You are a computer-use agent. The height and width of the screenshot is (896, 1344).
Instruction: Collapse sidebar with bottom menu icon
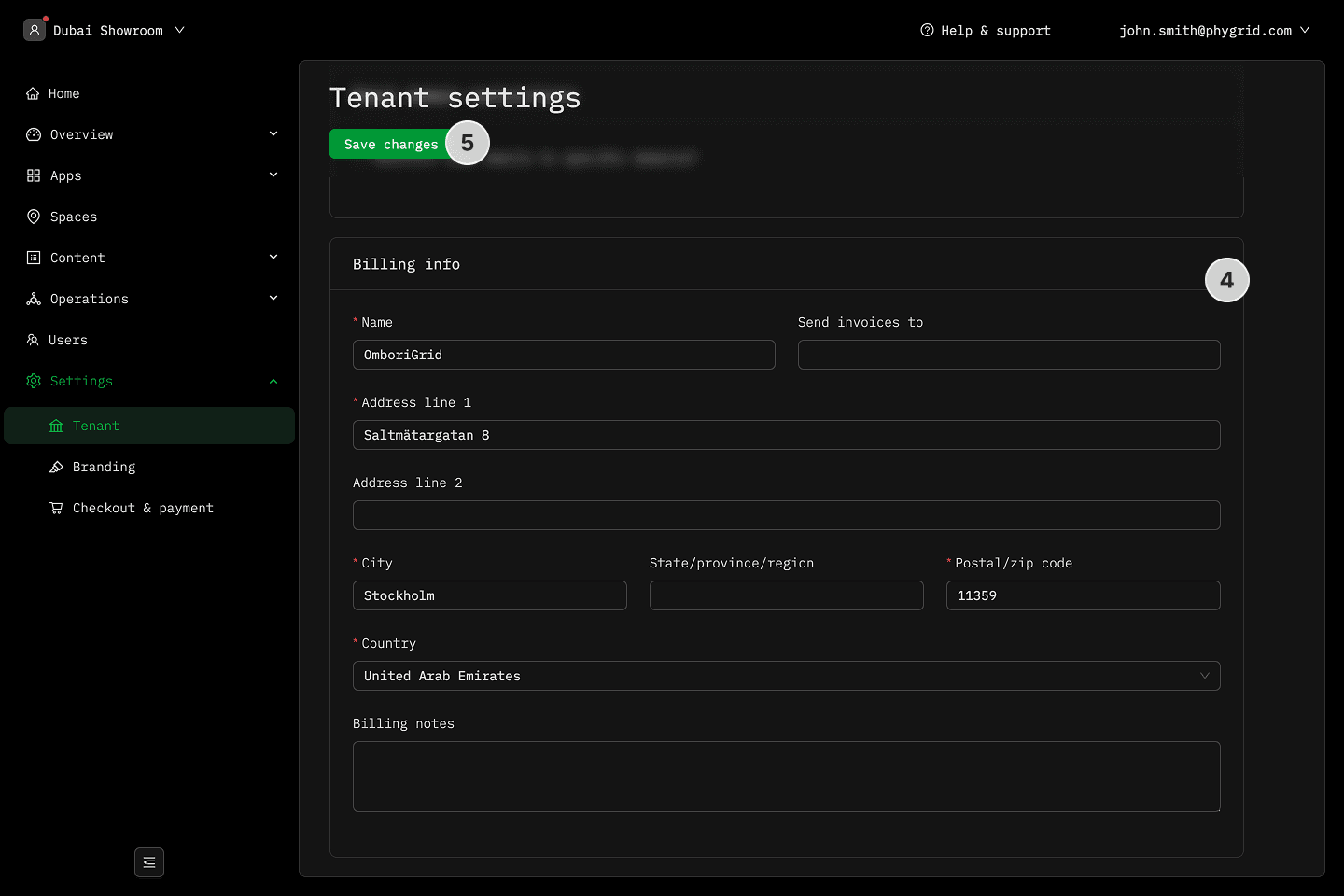(149, 862)
